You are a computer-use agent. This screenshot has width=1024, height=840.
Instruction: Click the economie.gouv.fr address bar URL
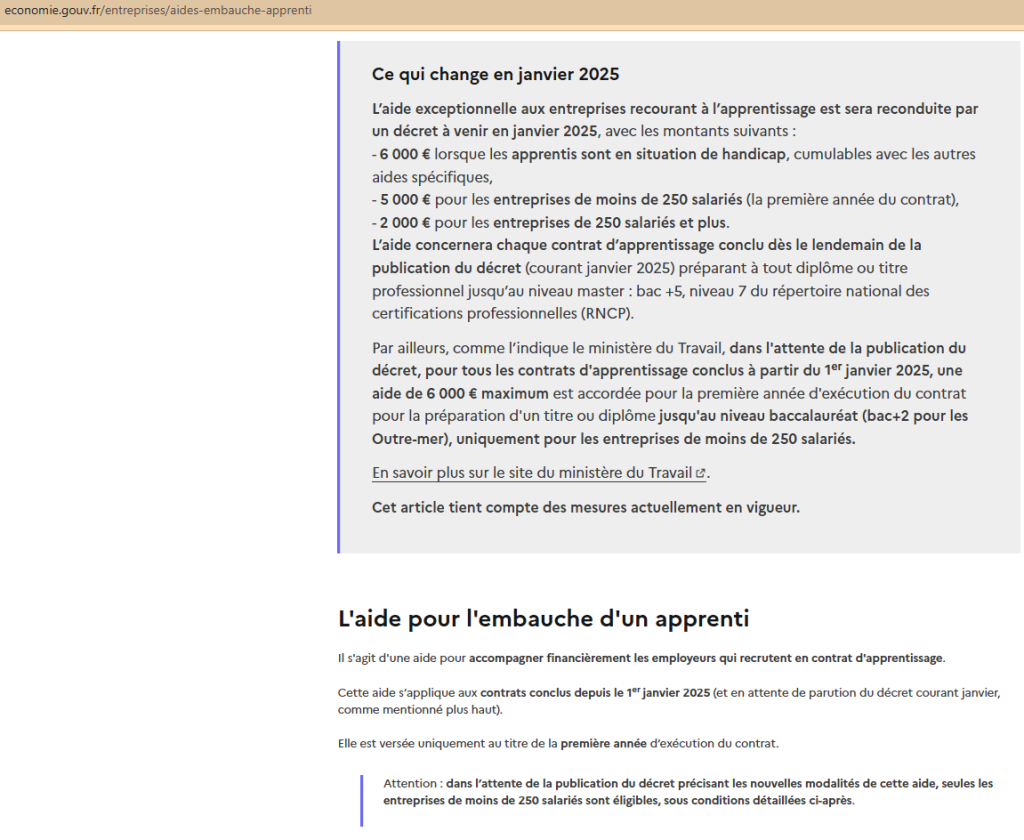click(158, 10)
